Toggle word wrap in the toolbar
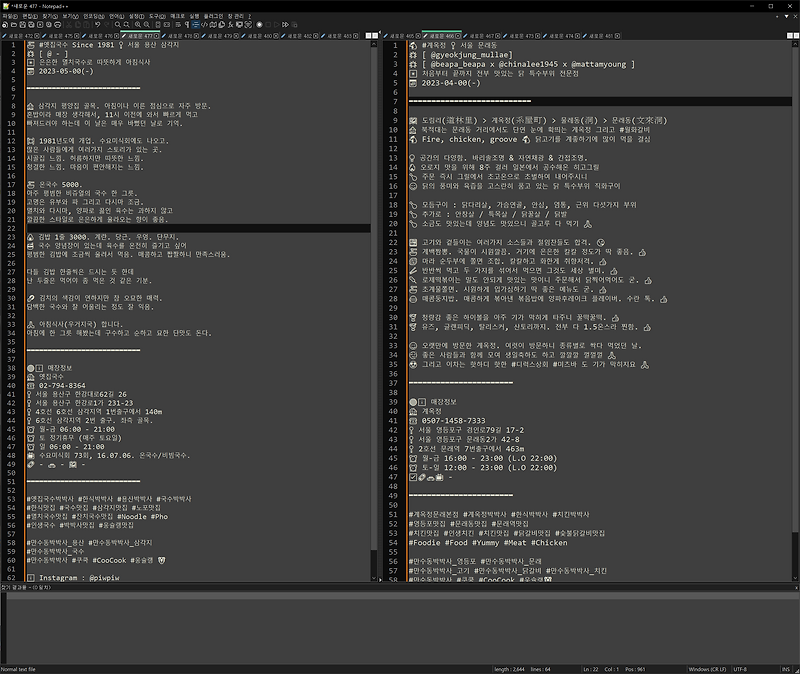The height and width of the screenshot is (674, 800). coord(178,24)
